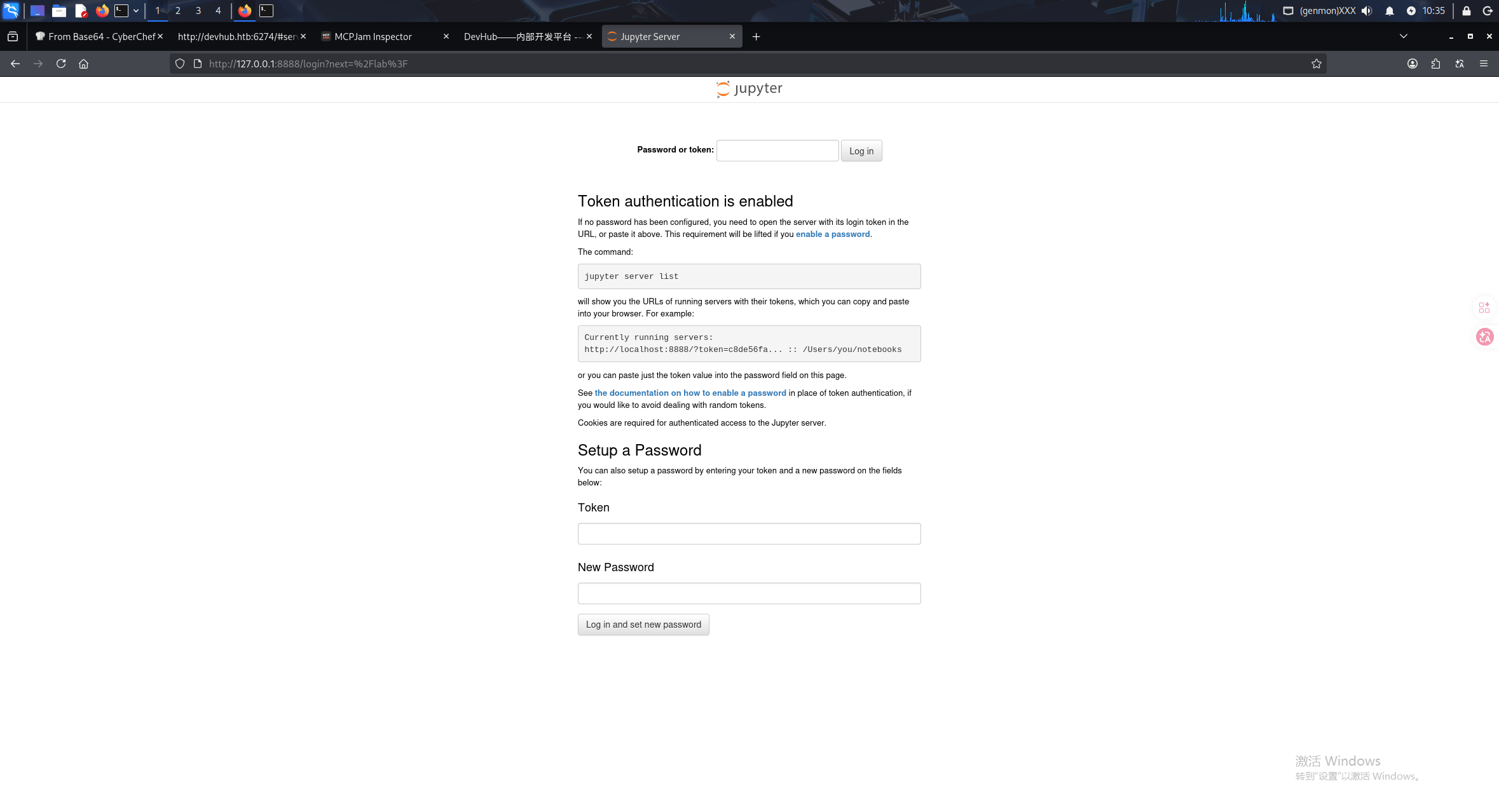The height and width of the screenshot is (812, 1499).
Task: Click the address bar URL
Action: click(x=308, y=64)
